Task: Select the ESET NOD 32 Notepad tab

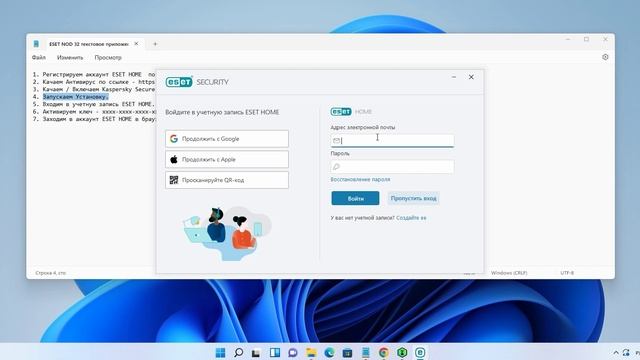Action: (88, 44)
